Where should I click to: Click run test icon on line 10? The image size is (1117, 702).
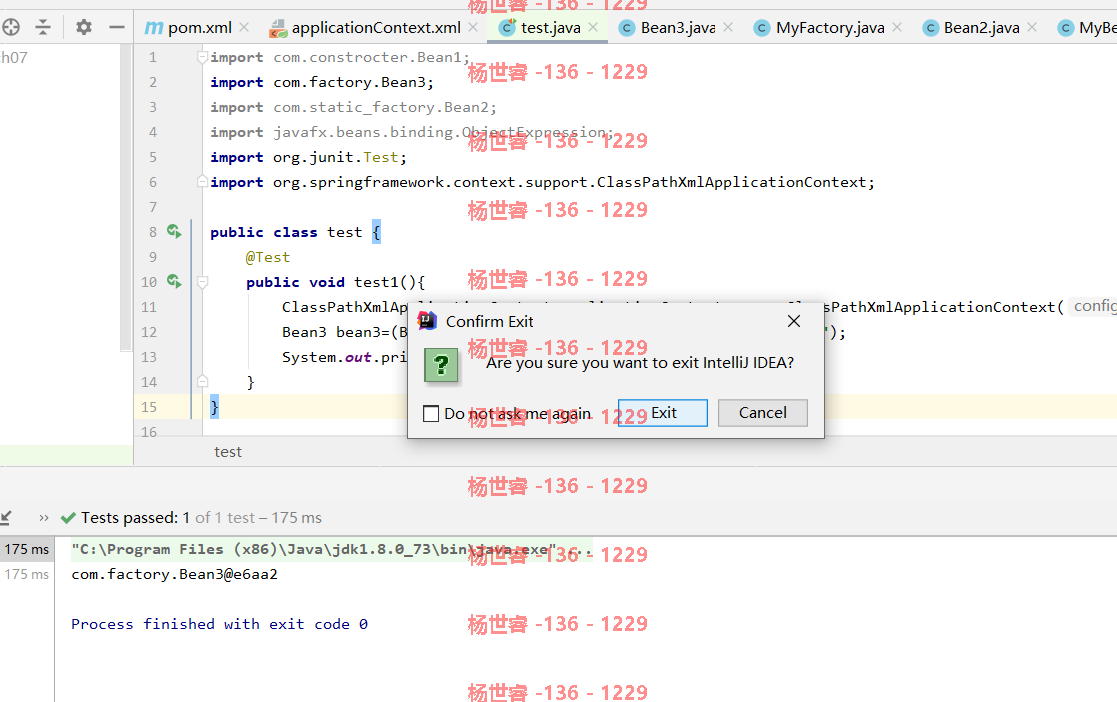pyautogui.click(x=175, y=281)
